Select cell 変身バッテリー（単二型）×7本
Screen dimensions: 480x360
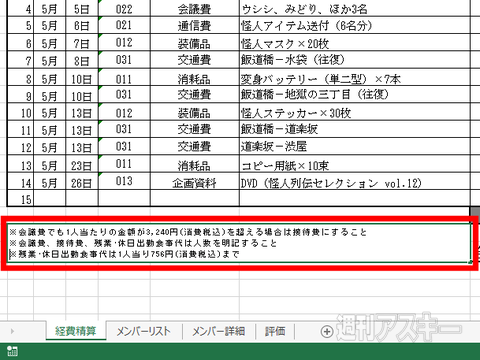pos(355,77)
